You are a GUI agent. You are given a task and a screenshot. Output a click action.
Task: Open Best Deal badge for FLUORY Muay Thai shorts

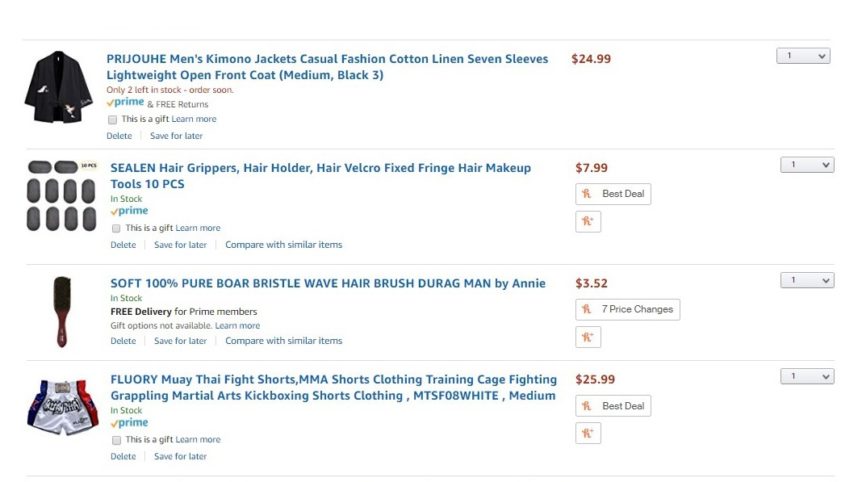click(613, 406)
